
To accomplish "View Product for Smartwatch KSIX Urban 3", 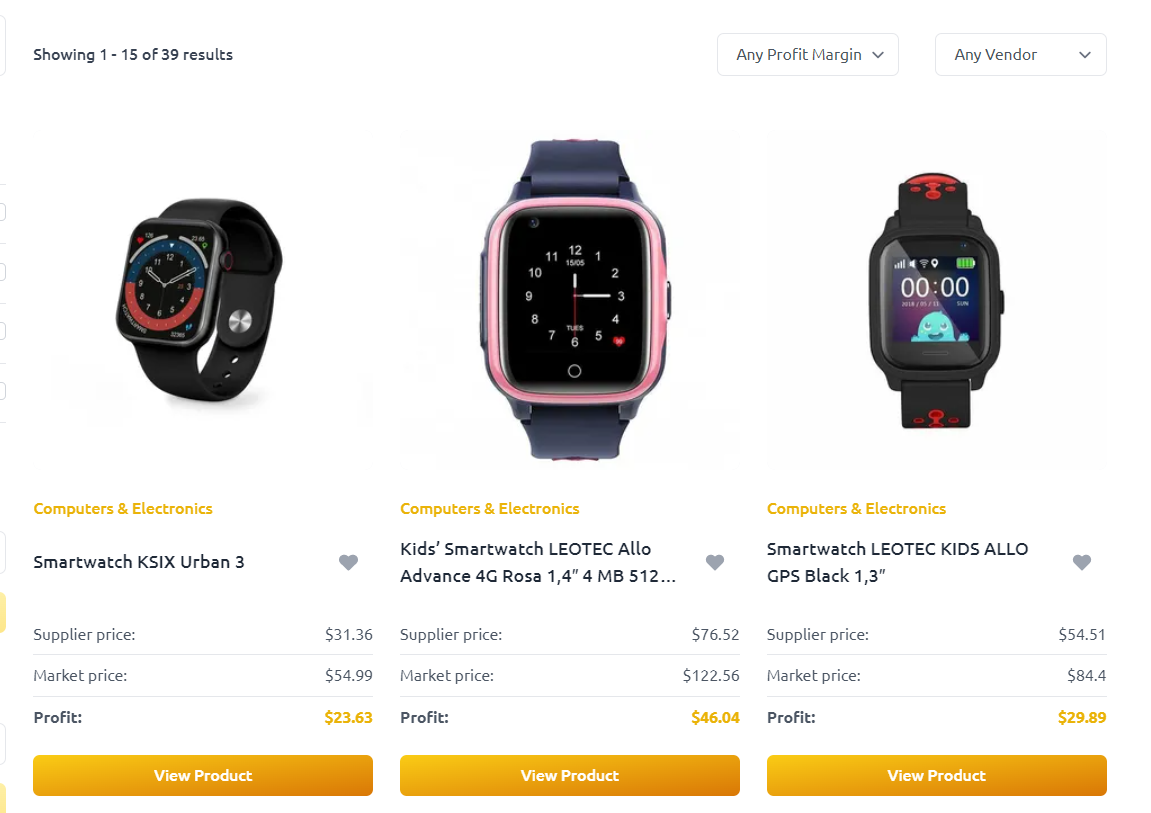I will pyautogui.click(x=203, y=776).
